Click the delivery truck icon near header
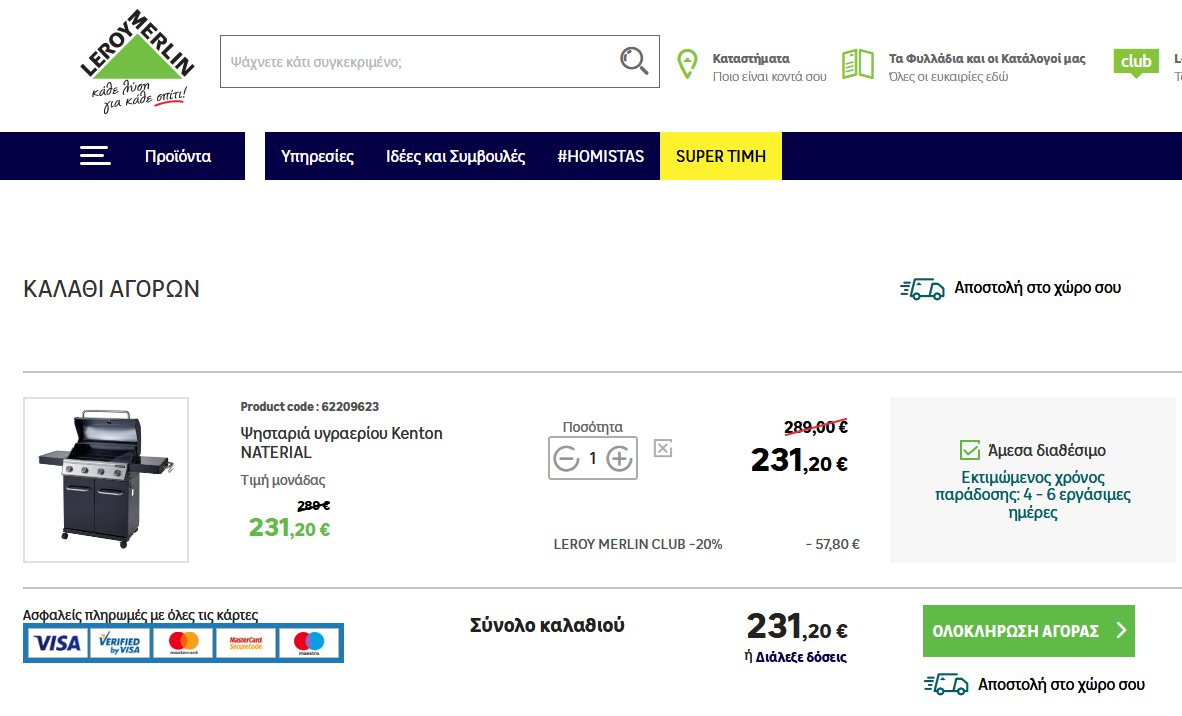Image resolution: width=1182 pixels, height=716 pixels. (x=922, y=289)
